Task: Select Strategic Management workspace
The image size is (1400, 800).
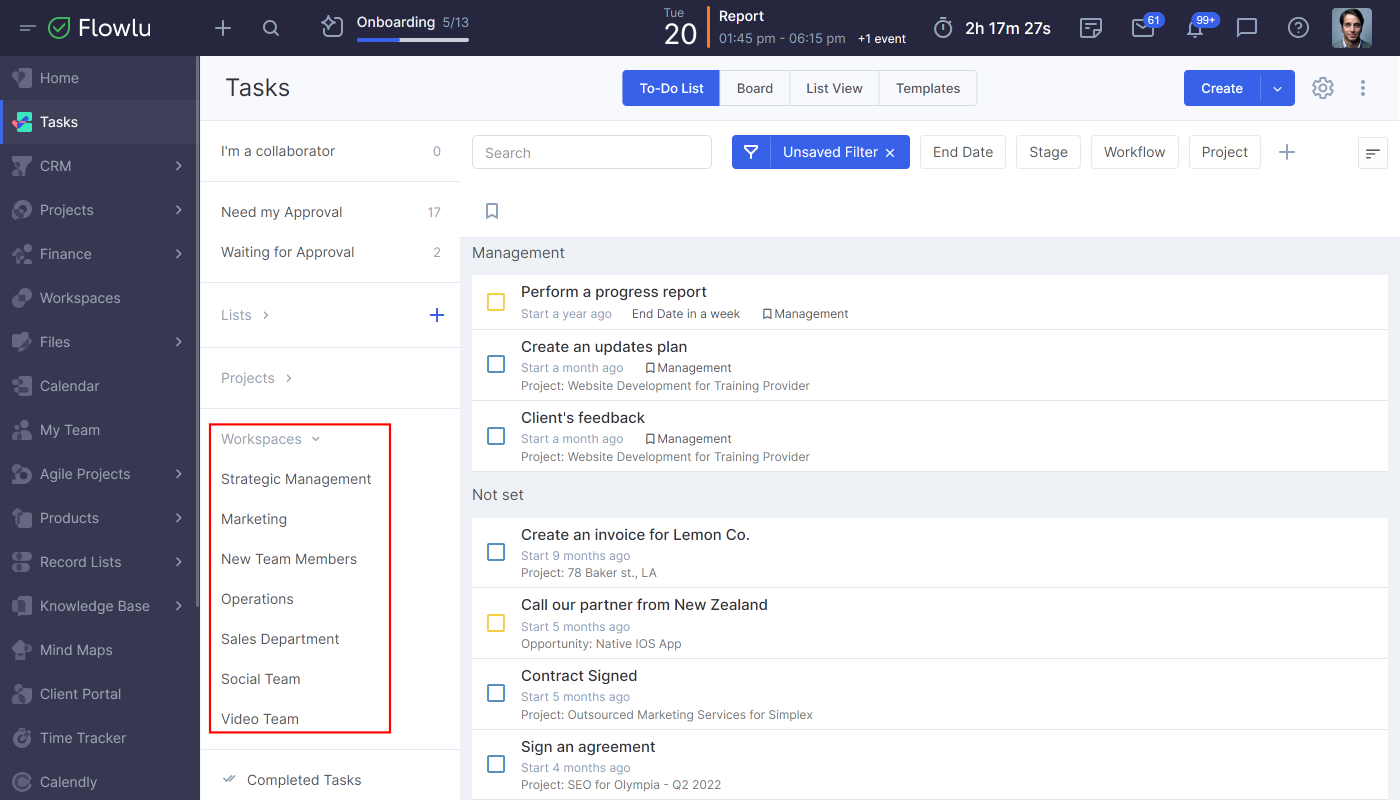Action: [296, 479]
